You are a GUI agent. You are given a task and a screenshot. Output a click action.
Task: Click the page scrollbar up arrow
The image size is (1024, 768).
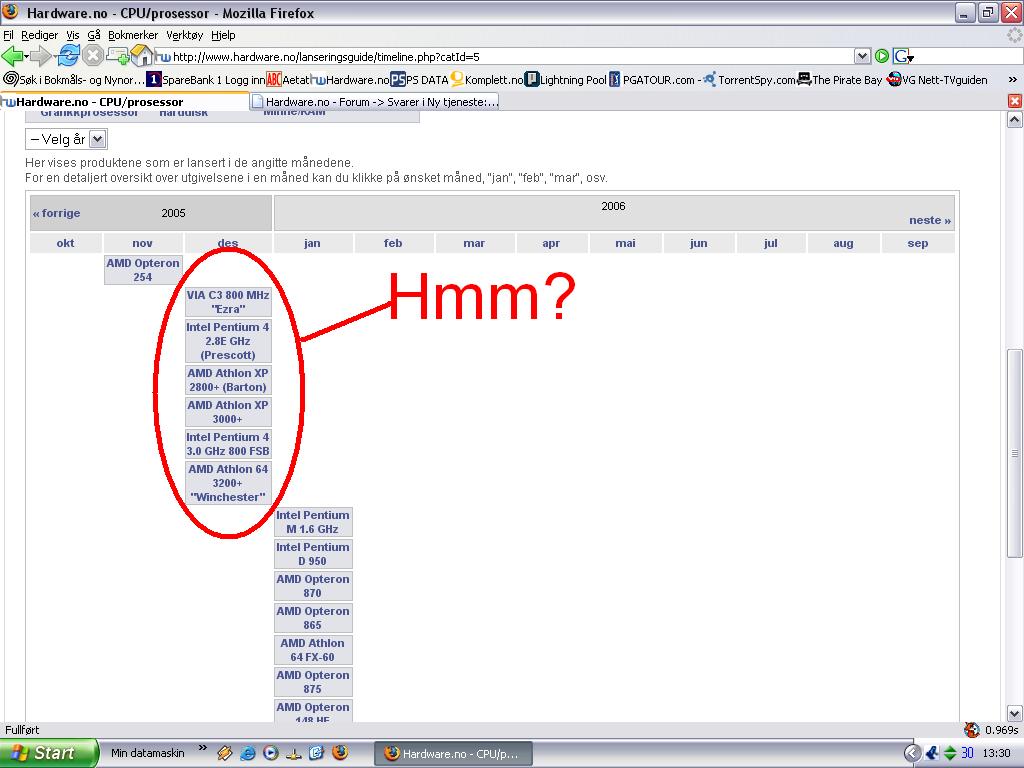(x=1014, y=120)
